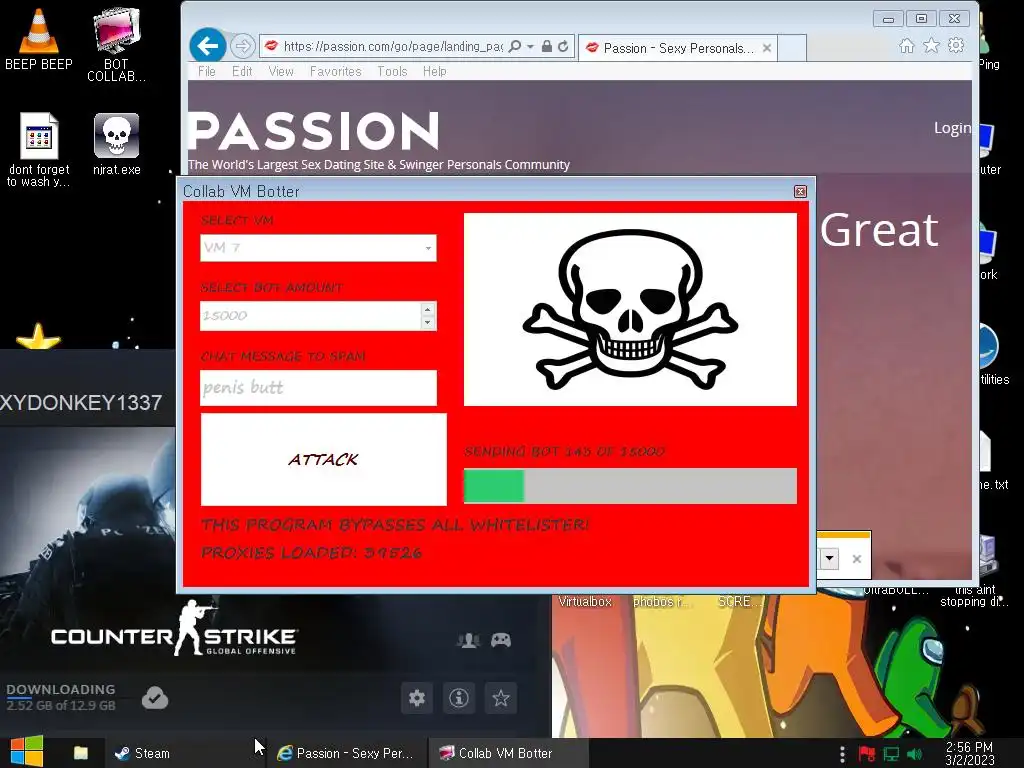Decrease the bot amount with down arrow
This screenshot has height=768, width=1024.
(428, 323)
